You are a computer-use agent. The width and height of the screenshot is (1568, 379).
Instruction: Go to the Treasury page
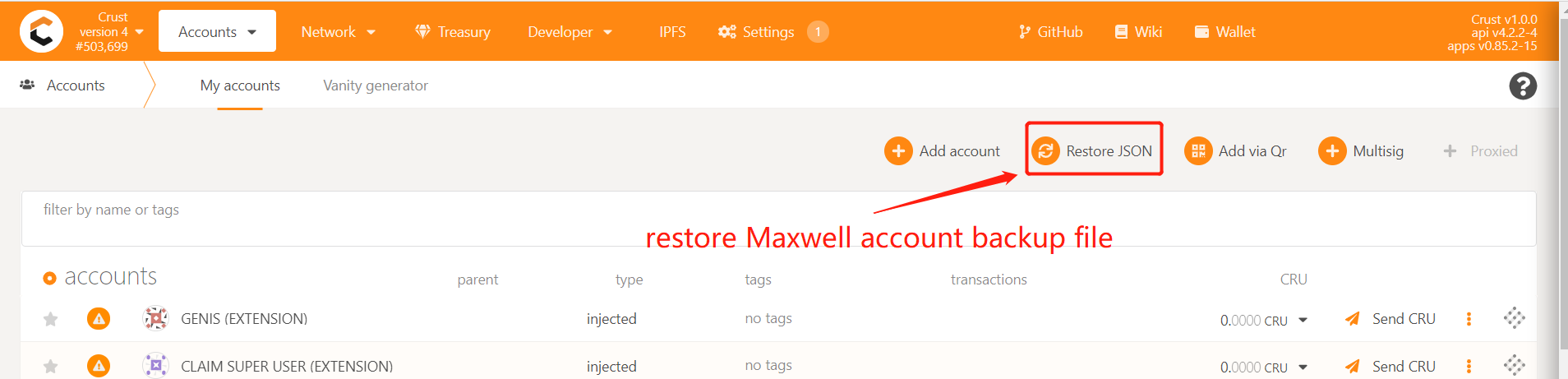point(453,31)
